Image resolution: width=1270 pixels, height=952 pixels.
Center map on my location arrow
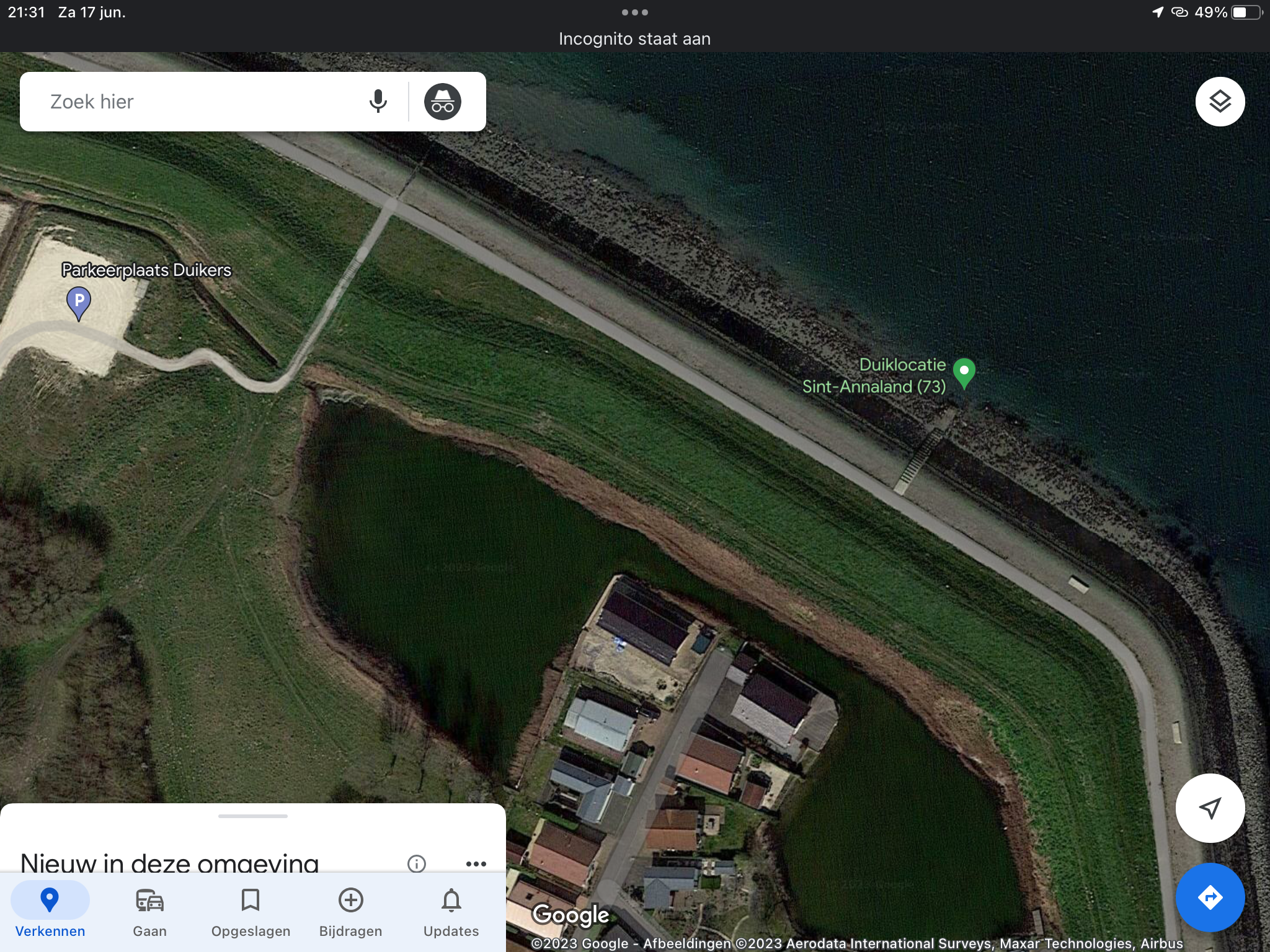click(1210, 808)
